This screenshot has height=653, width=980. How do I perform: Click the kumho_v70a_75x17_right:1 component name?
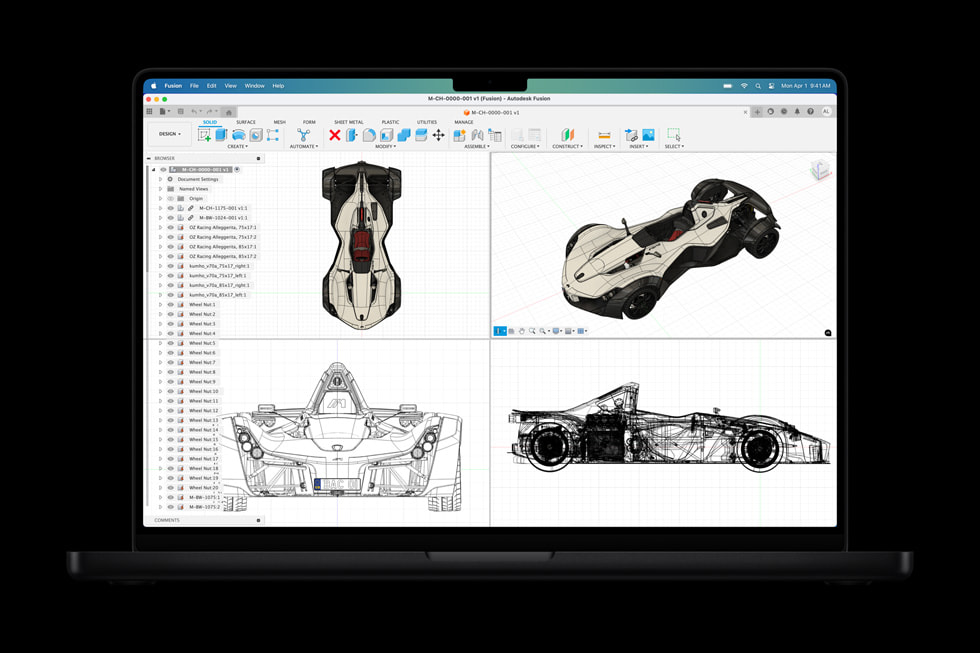pyautogui.click(x=219, y=266)
